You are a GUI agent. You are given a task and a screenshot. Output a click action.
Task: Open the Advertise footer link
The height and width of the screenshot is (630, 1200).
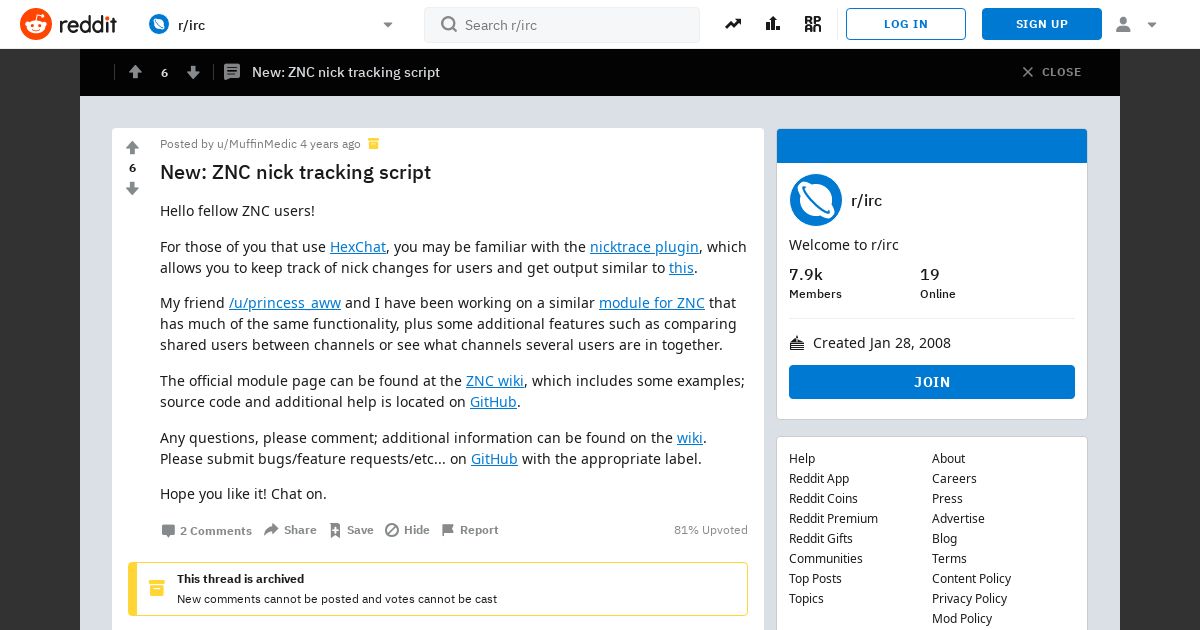[958, 519]
